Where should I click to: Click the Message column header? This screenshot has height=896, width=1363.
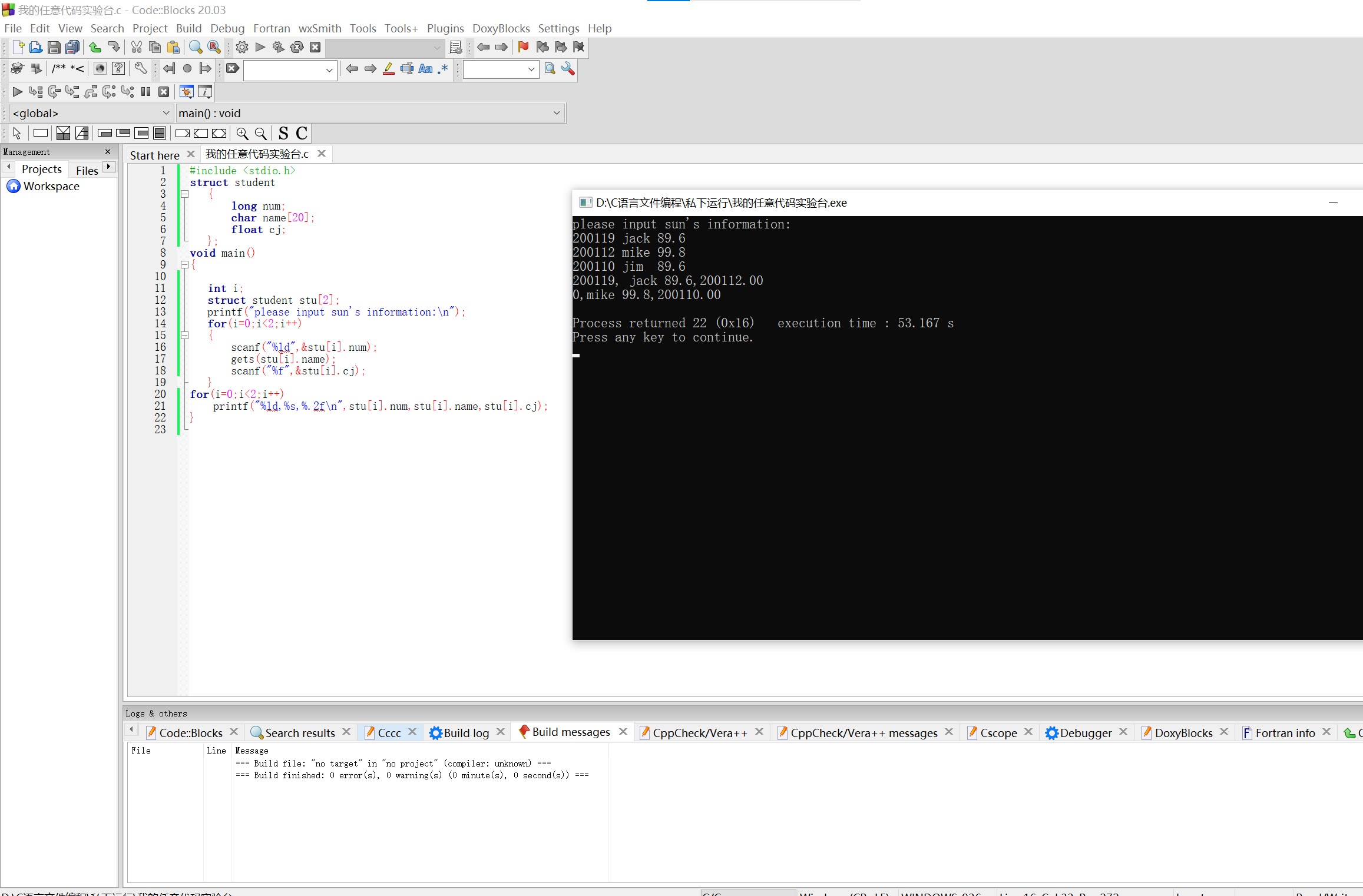click(x=252, y=751)
